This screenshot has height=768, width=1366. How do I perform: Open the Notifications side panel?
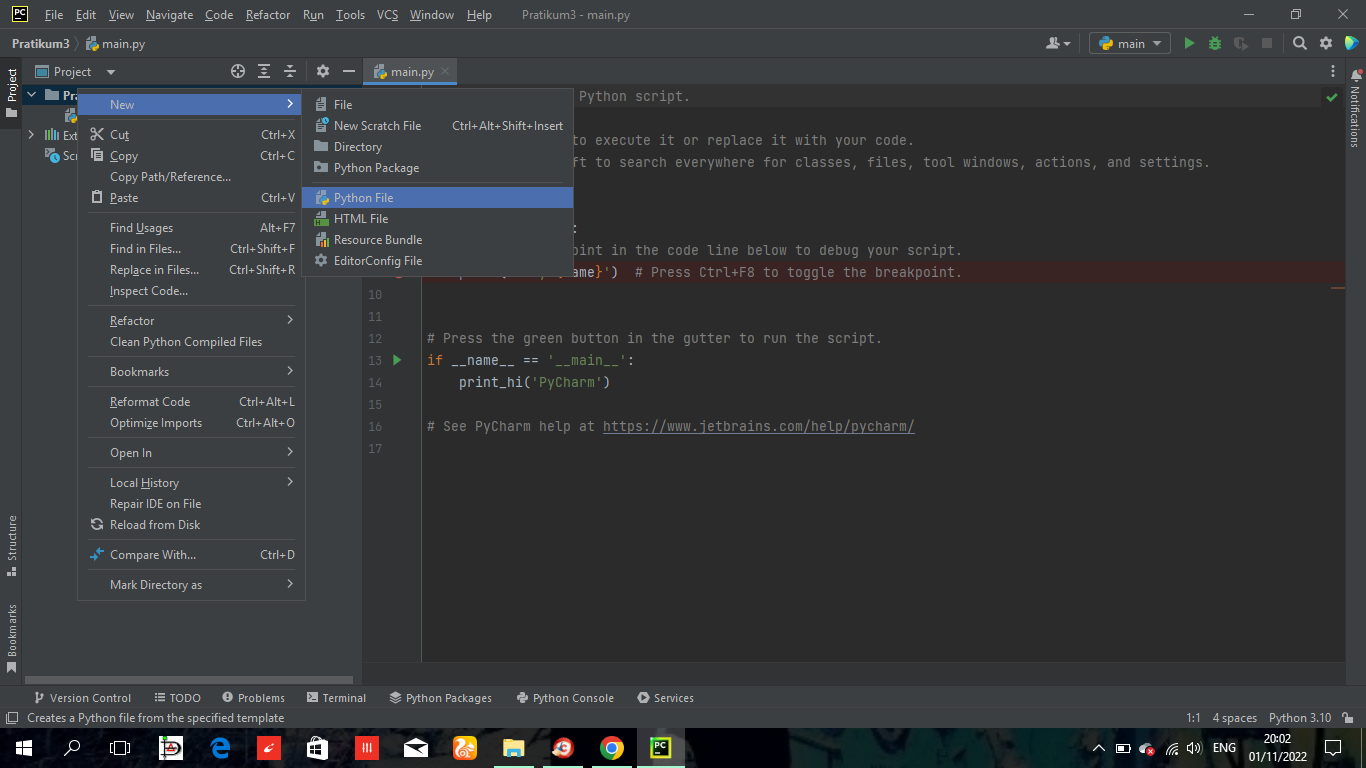click(x=1355, y=108)
